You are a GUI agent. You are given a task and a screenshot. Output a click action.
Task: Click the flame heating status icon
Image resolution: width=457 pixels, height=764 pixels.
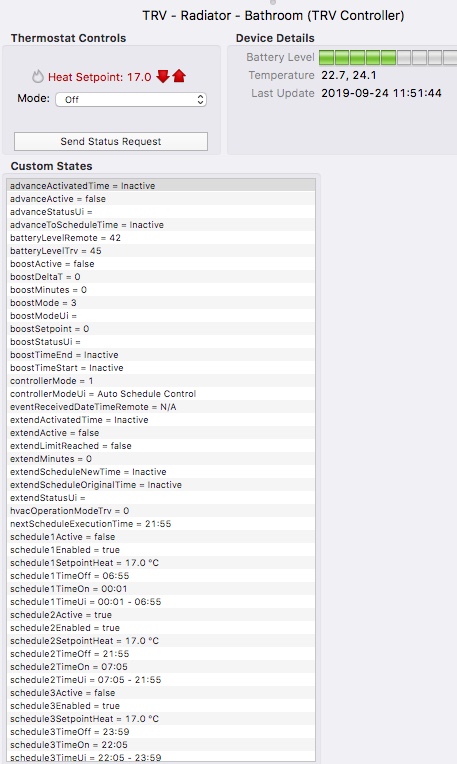38,76
